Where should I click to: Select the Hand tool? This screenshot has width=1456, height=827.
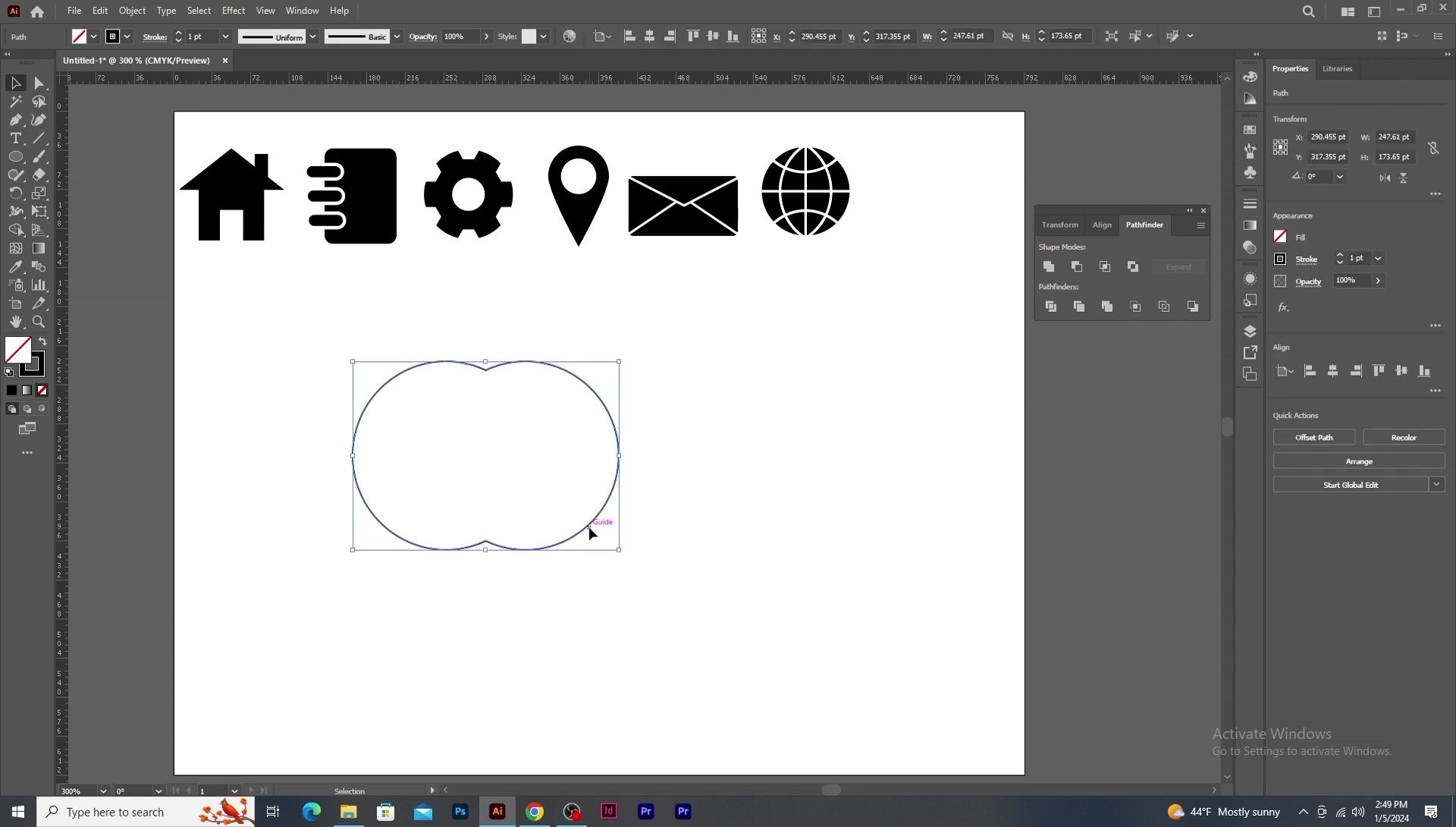point(16,322)
